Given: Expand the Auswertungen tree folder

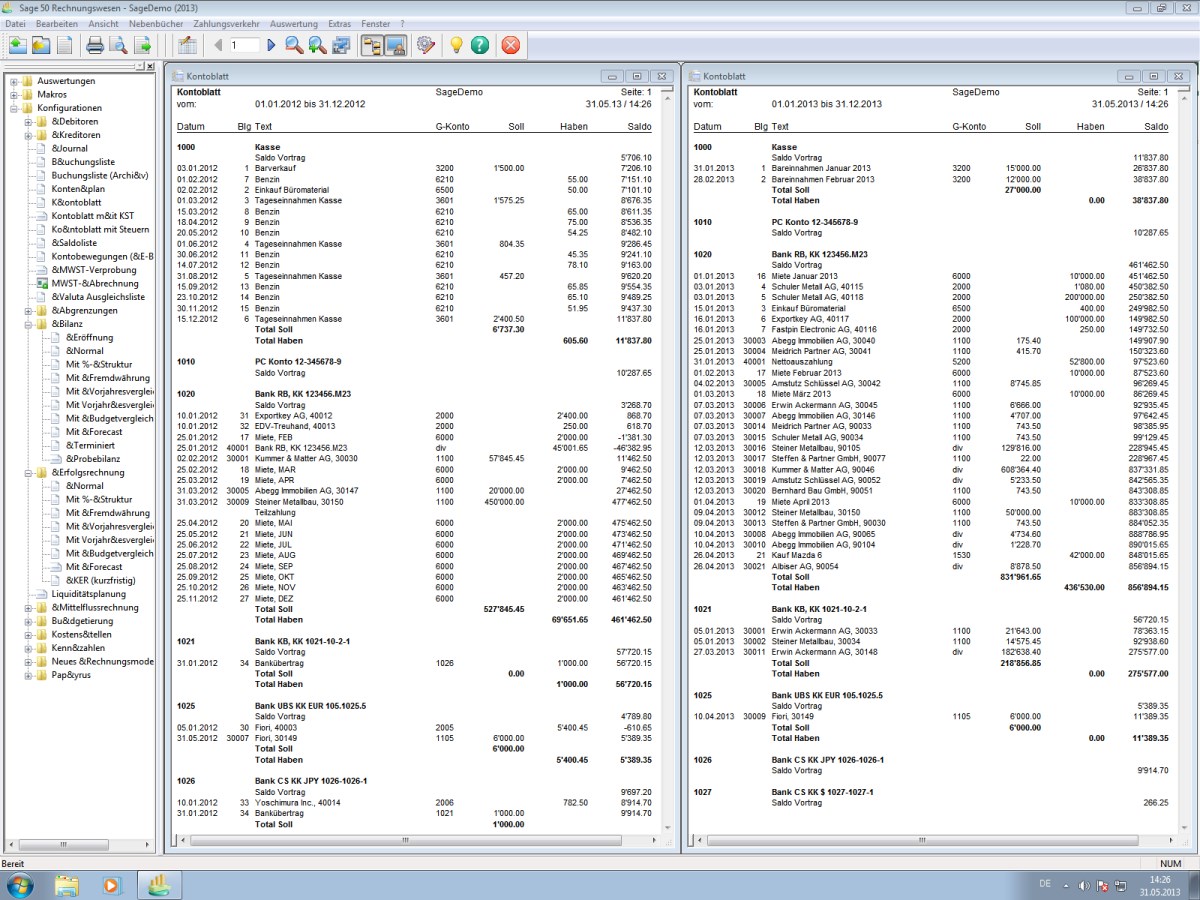Looking at the screenshot, I should [14, 81].
